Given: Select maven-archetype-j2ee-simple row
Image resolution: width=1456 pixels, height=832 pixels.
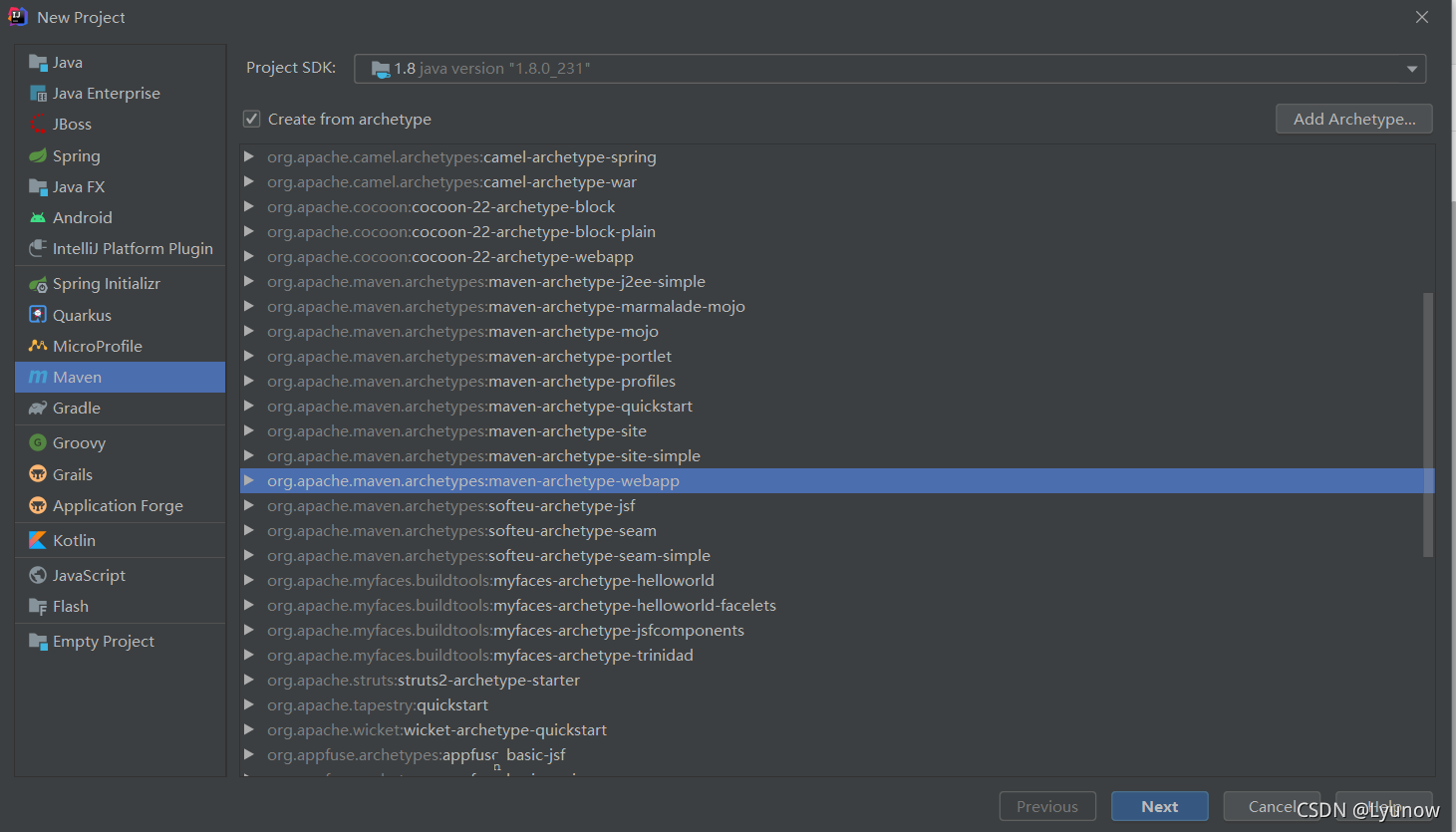Looking at the screenshot, I should (837, 282).
